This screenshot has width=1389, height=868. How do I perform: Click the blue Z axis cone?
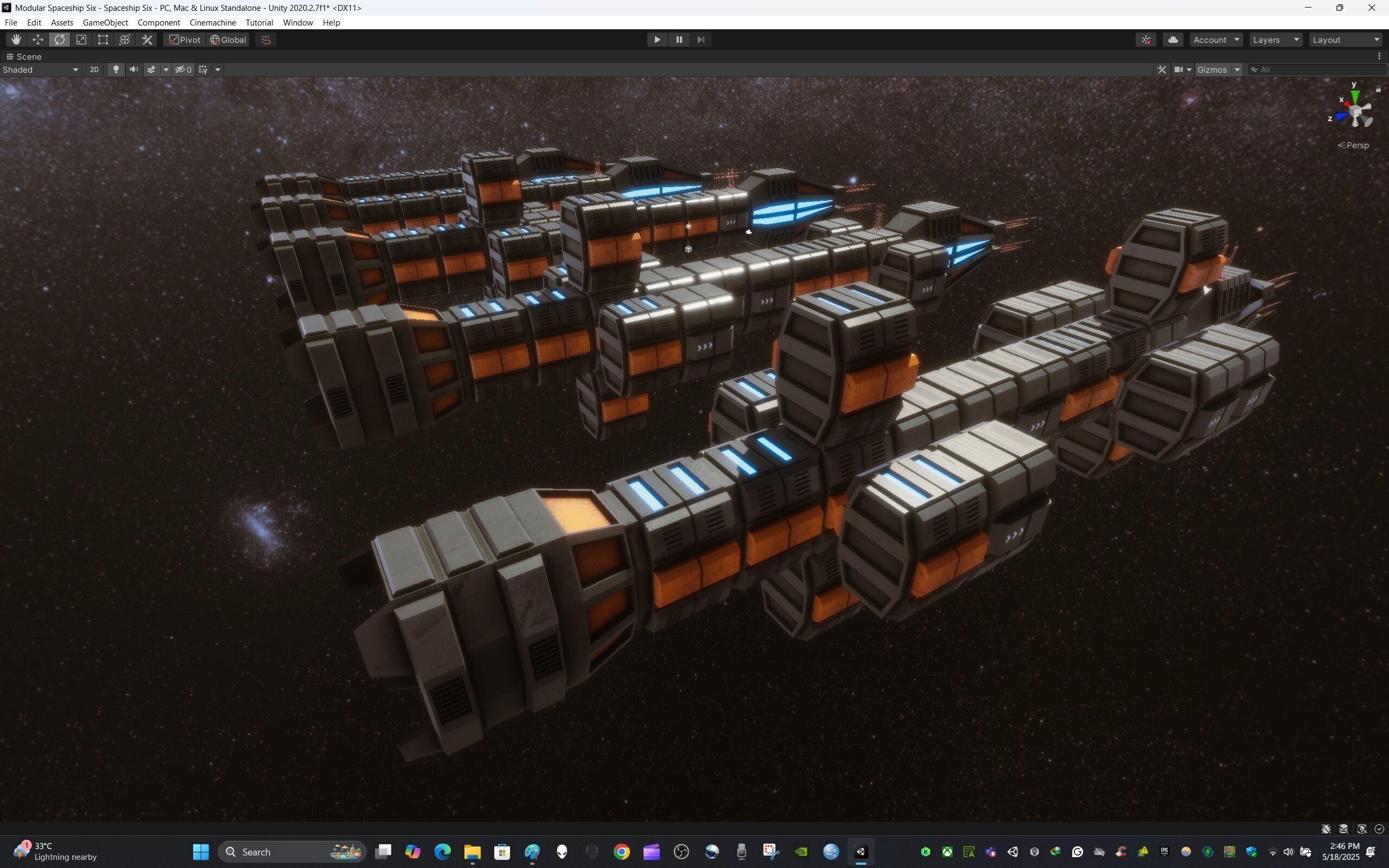[x=1341, y=117]
